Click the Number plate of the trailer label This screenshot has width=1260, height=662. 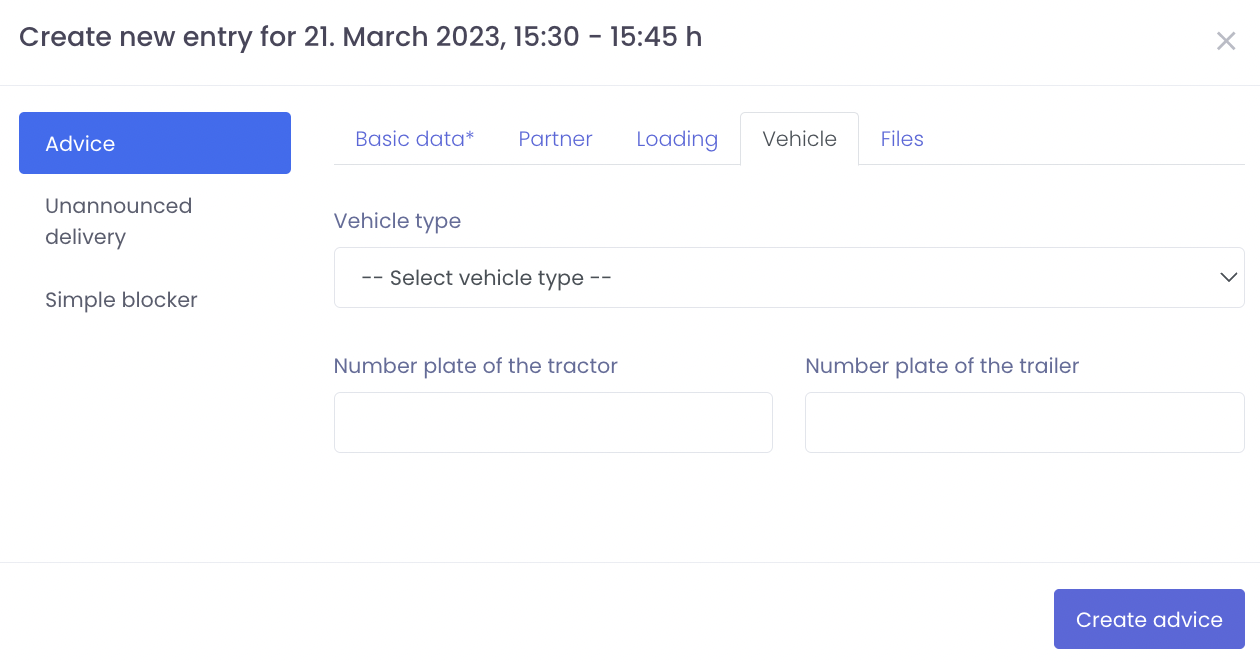click(x=942, y=366)
